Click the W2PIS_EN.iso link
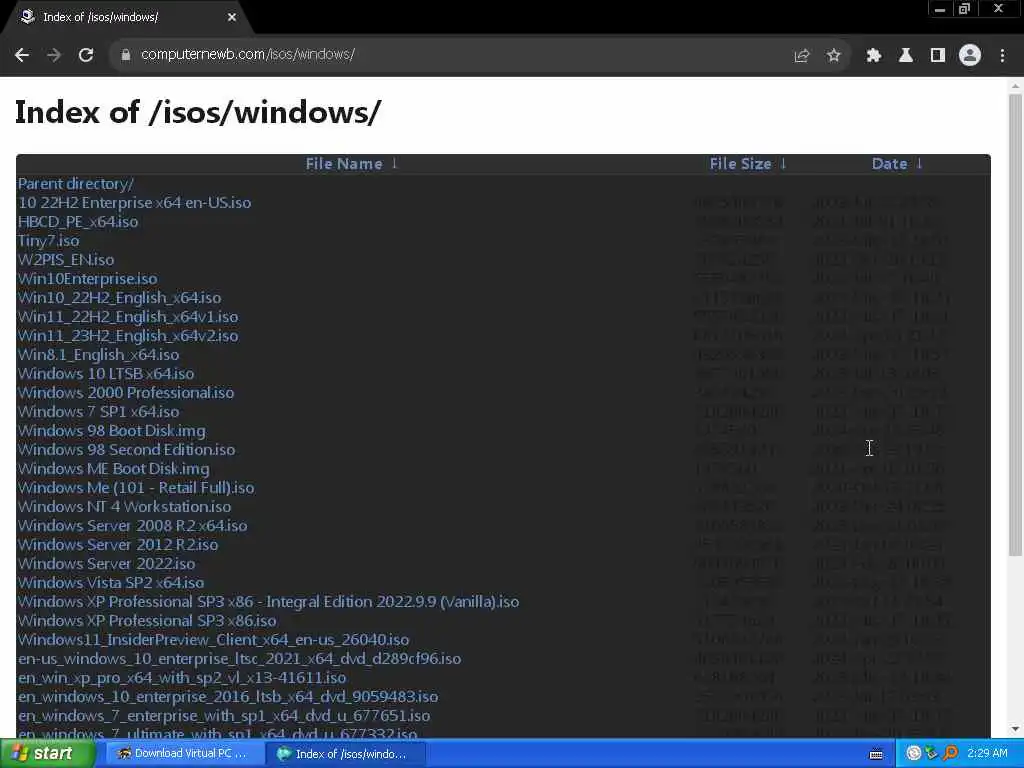Image resolution: width=1024 pixels, height=768 pixels. coord(66,260)
